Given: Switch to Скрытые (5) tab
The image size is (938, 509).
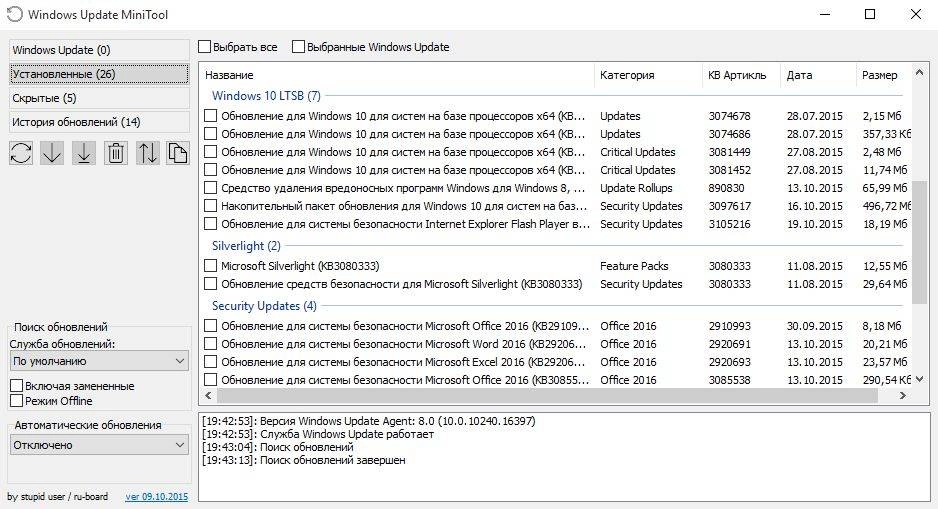Looking at the screenshot, I should (x=99, y=98).
